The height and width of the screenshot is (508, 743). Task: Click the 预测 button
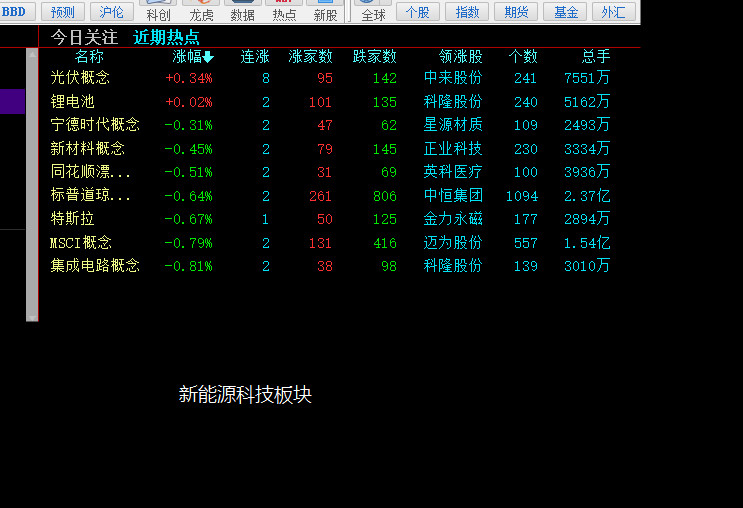63,11
